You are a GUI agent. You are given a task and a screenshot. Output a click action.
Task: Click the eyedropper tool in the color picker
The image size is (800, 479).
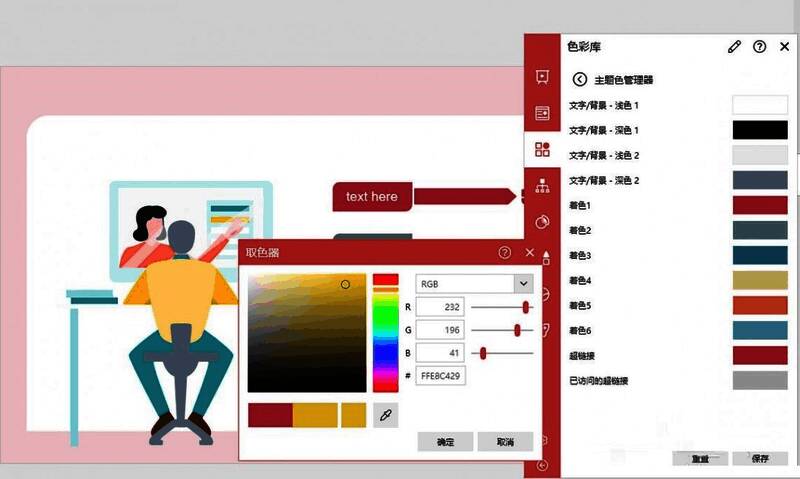(x=385, y=415)
